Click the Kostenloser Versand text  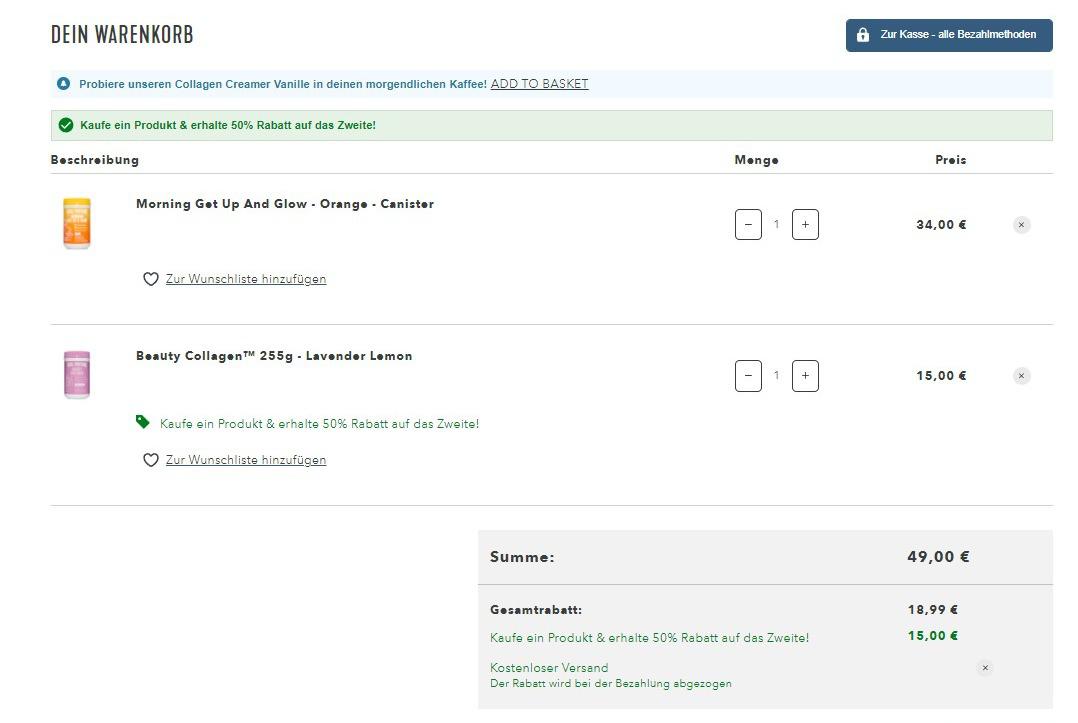[549, 668]
